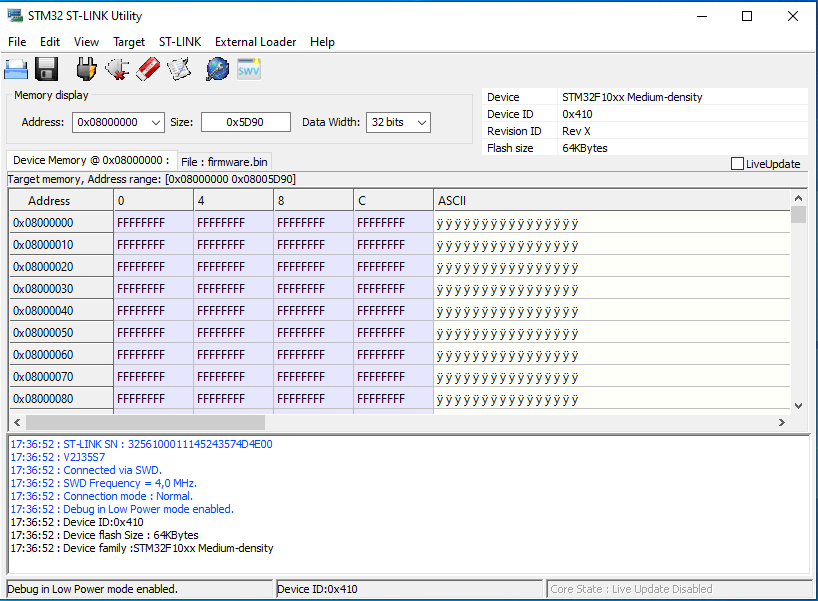The width and height of the screenshot is (818, 601).
Task: Click log line Device flash Size : 64KBytes
Action: click(104, 535)
